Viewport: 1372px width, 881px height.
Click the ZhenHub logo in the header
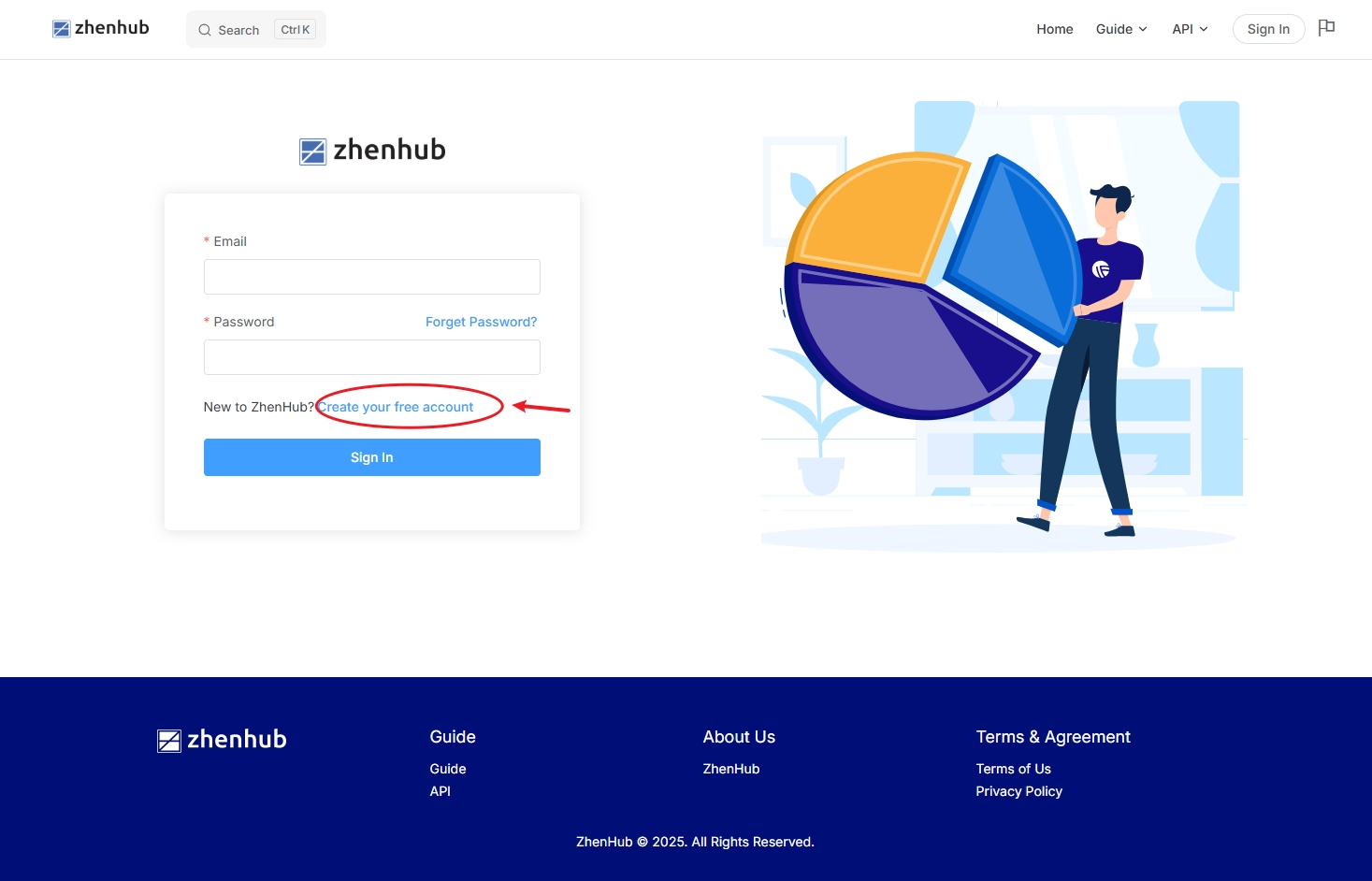[x=100, y=28]
